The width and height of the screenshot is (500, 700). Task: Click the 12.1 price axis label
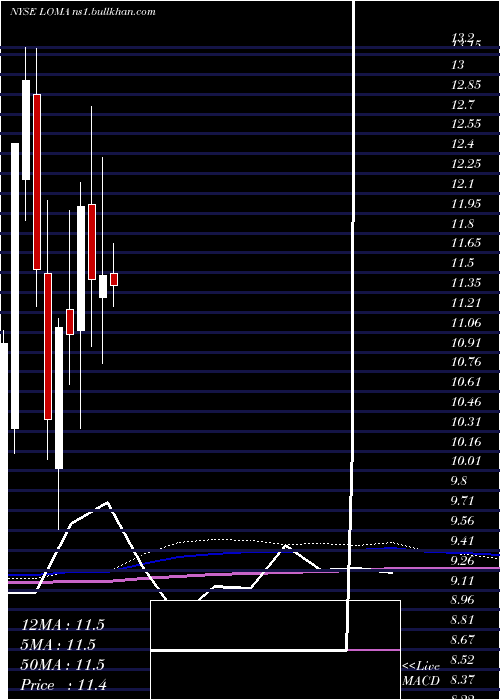(x=463, y=183)
